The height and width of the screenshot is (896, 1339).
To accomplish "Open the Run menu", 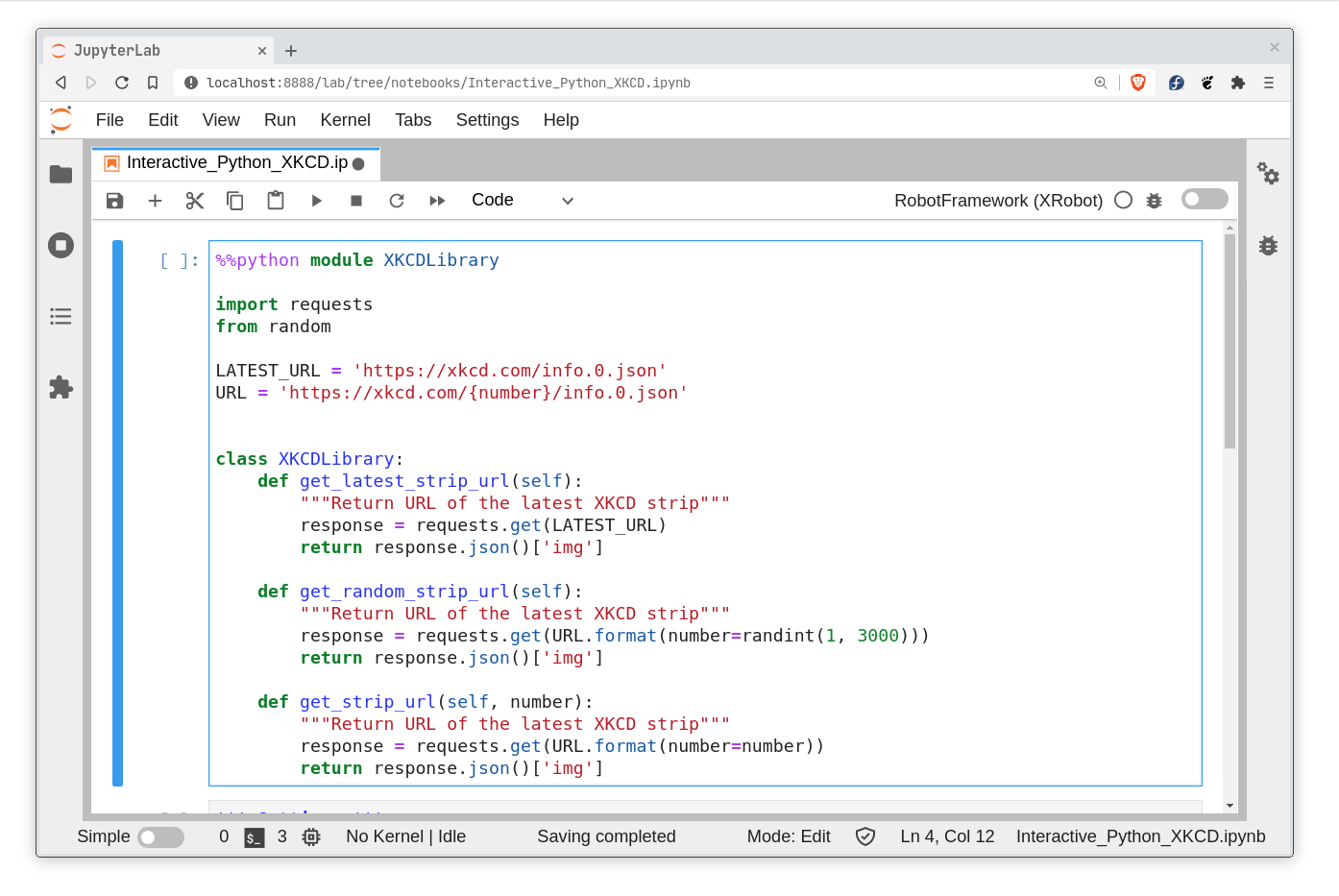I will pos(280,120).
